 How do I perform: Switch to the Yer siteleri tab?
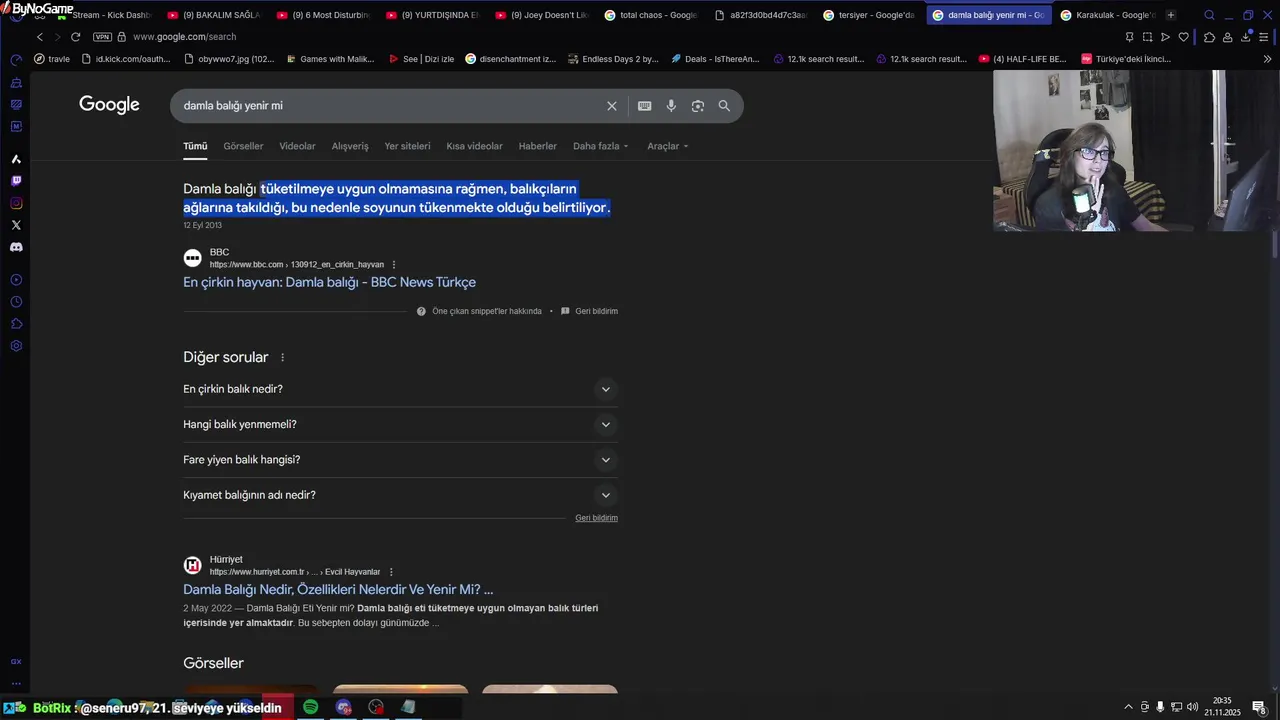(407, 146)
